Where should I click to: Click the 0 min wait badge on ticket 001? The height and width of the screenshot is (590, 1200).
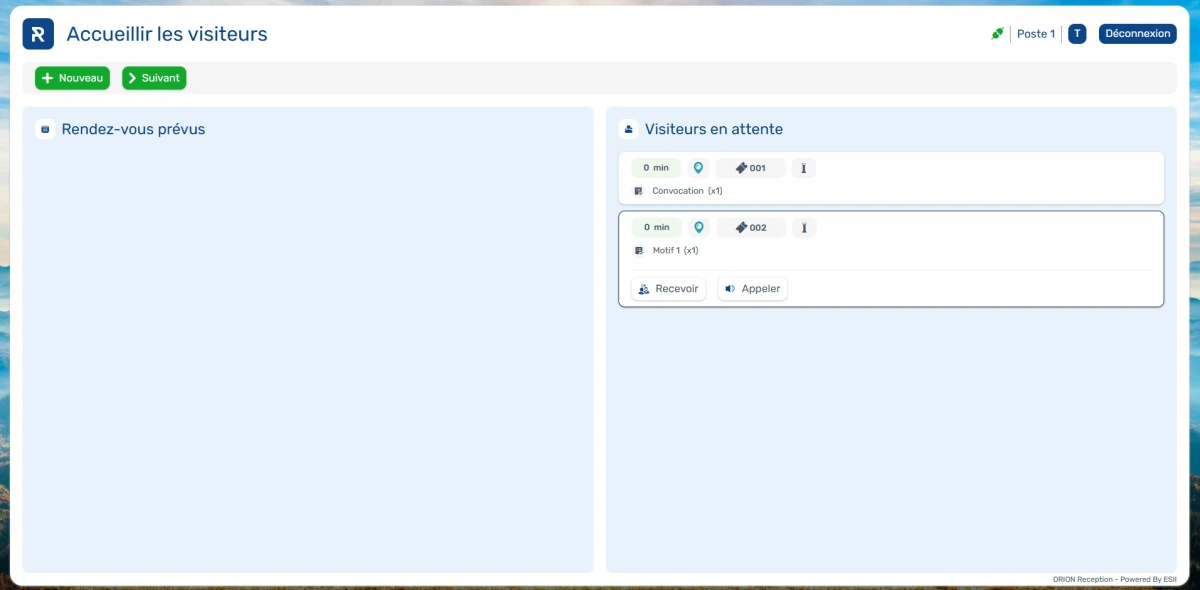[x=656, y=168]
